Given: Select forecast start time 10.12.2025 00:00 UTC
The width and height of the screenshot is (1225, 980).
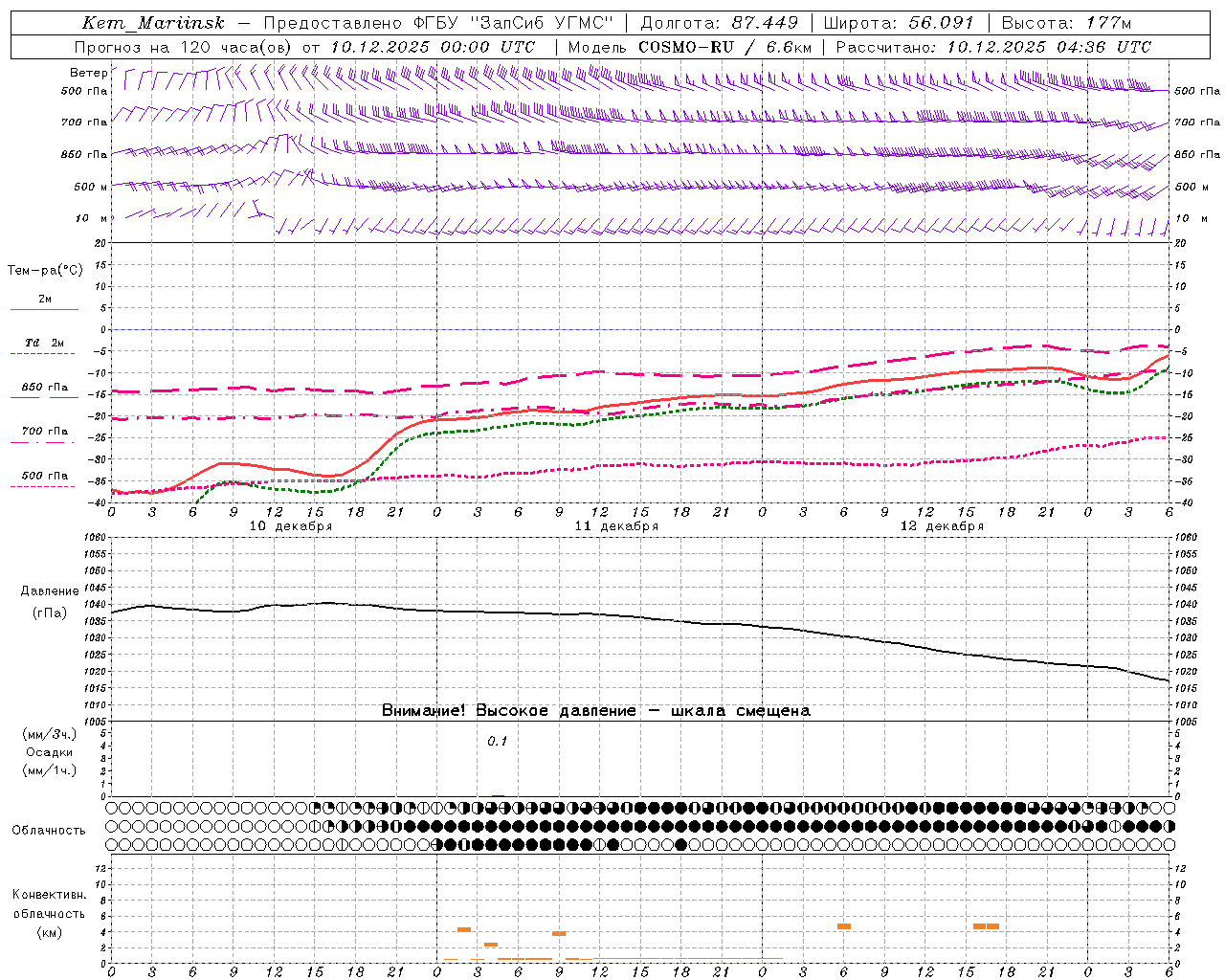Looking at the screenshot, I should (433, 47).
